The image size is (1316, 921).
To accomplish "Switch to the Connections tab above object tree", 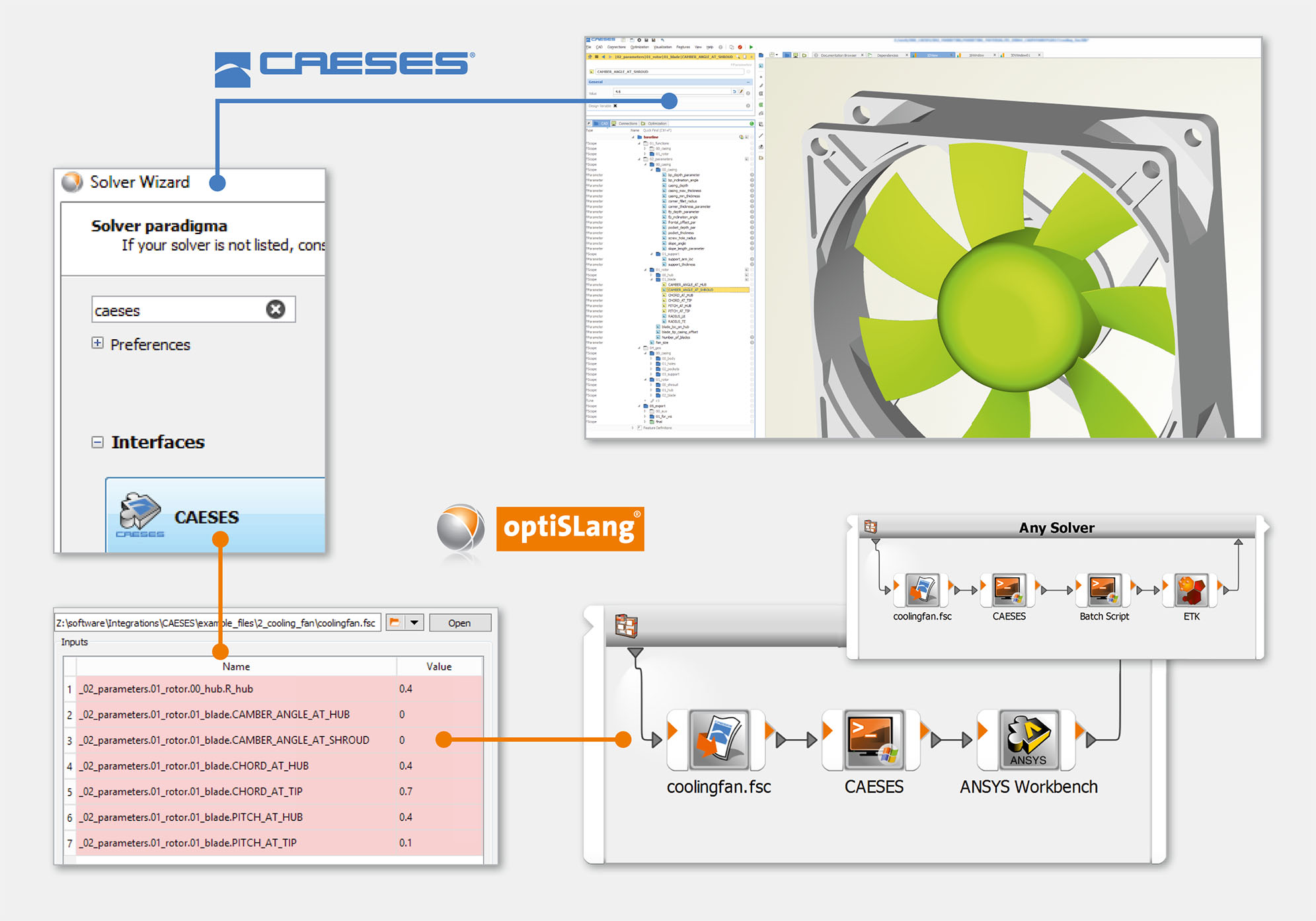I will [x=625, y=124].
